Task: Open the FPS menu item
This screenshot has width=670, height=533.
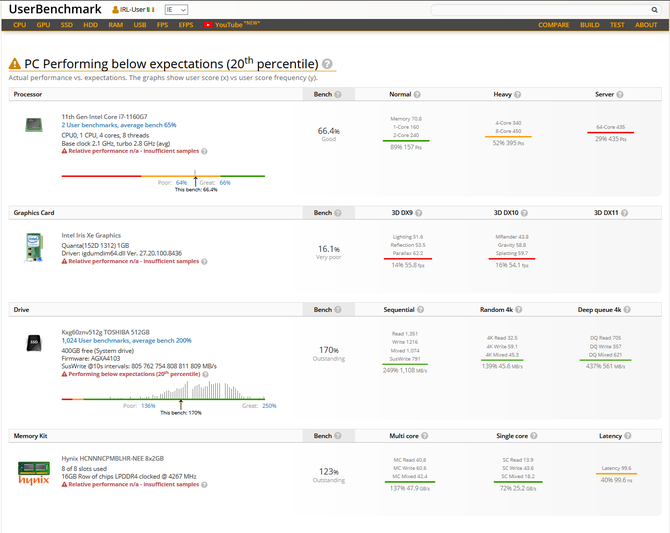Action: 162,25
